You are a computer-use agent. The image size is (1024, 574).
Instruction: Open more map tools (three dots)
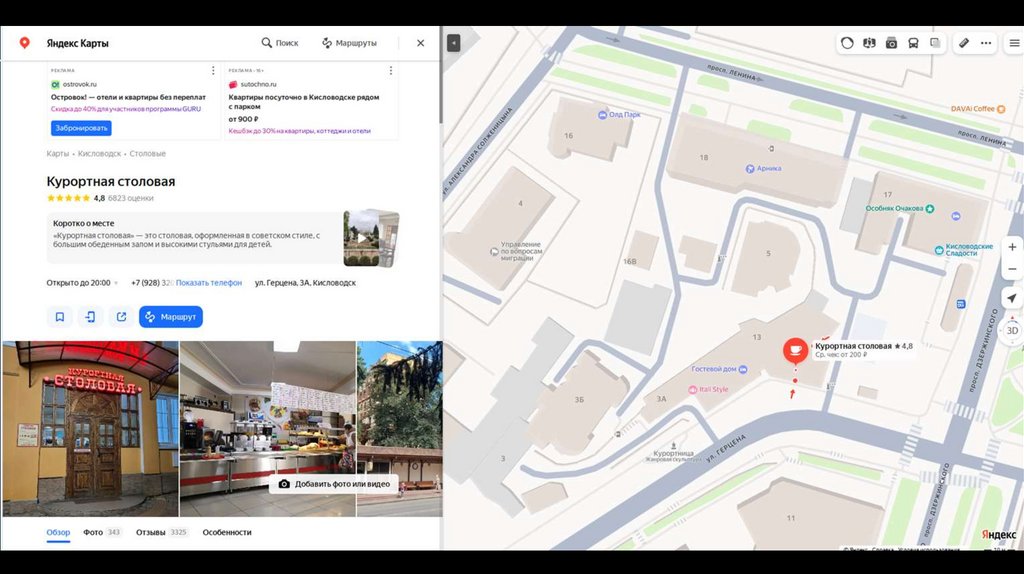(986, 43)
